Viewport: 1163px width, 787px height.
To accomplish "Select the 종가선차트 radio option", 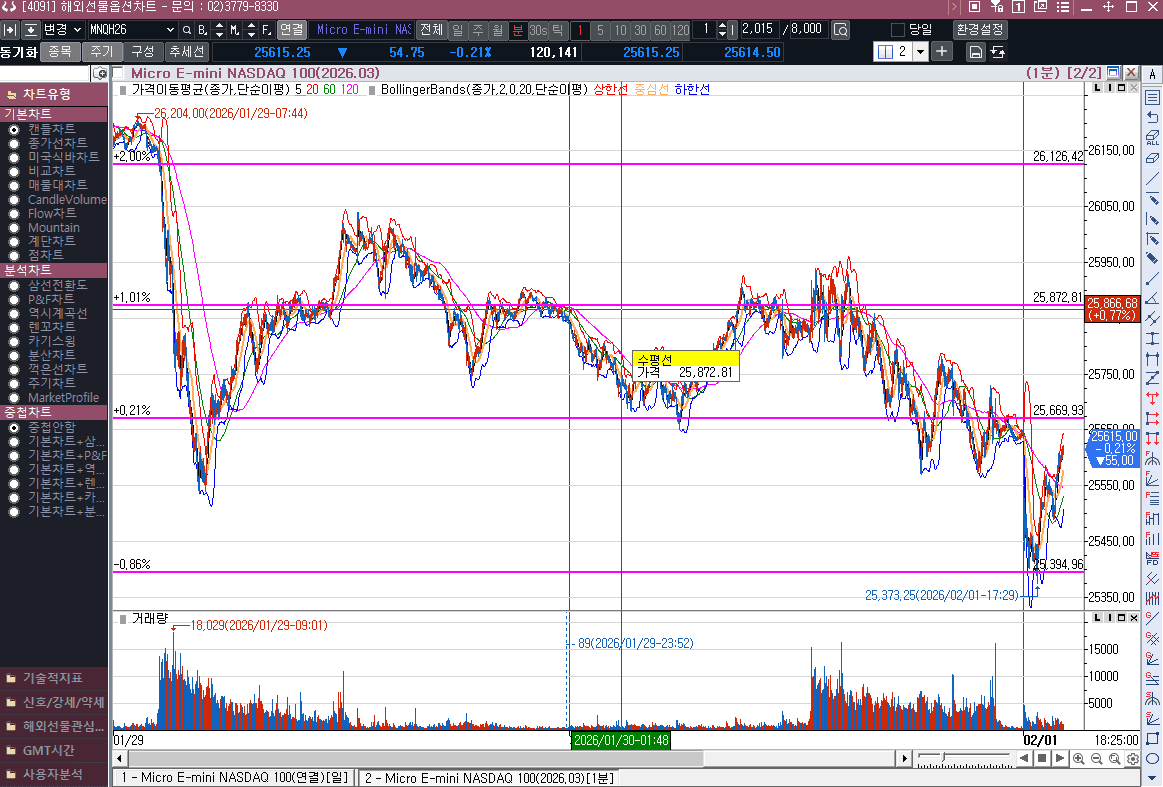I will coord(14,144).
